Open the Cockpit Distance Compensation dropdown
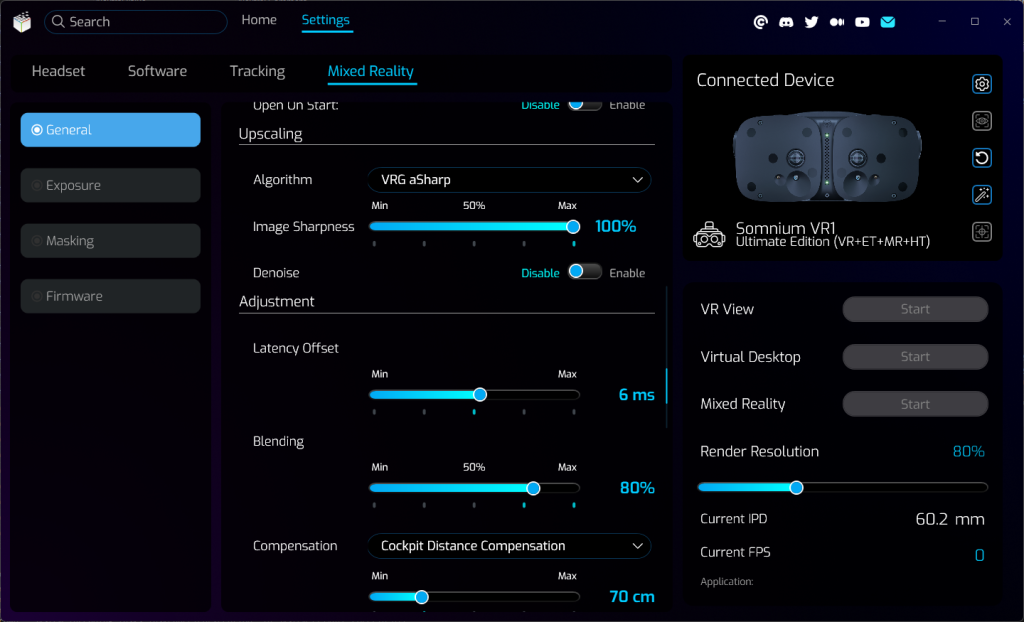Viewport: 1024px width, 622px height. pyautogui.click(x=509, y=546)
